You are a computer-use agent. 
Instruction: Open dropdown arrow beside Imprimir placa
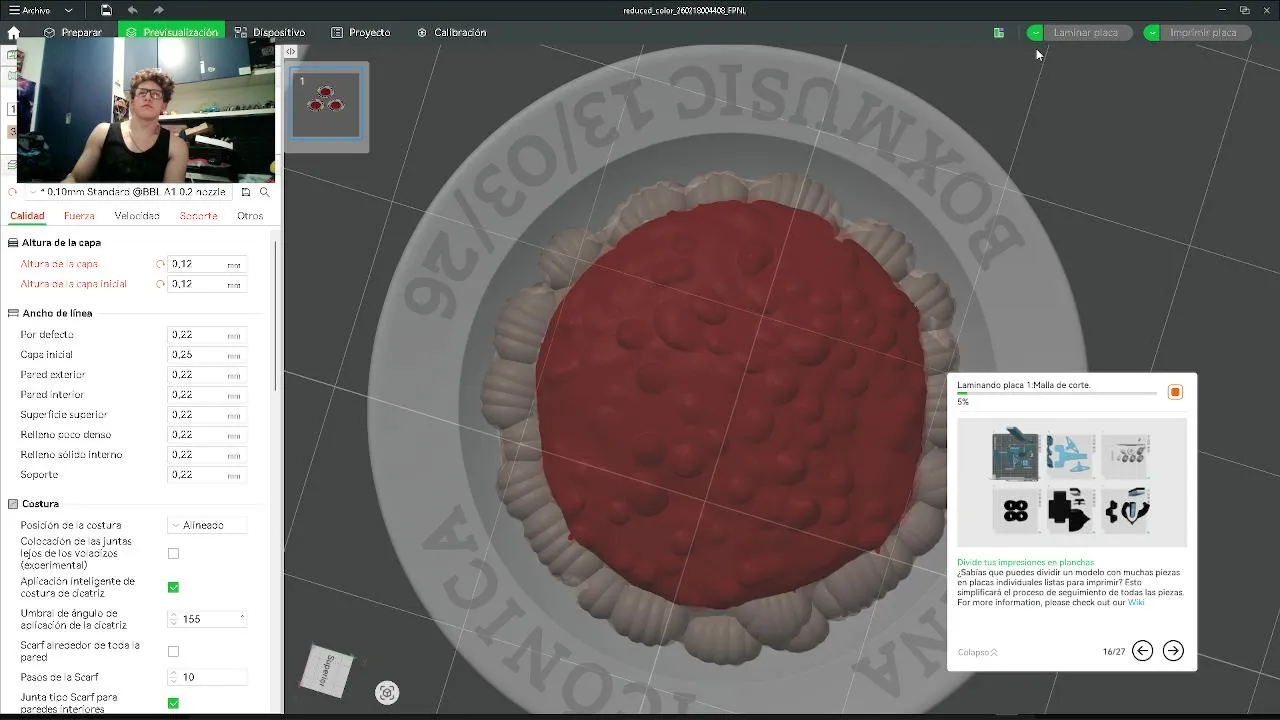pos(1152,33)
